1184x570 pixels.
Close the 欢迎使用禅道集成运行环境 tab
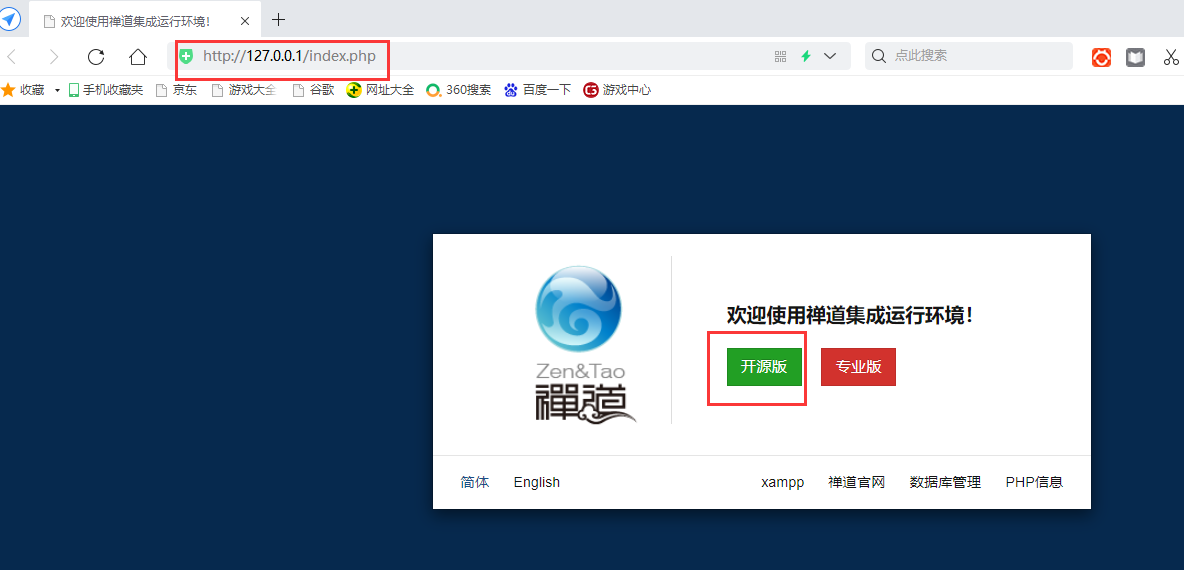[x=245, y=20]
